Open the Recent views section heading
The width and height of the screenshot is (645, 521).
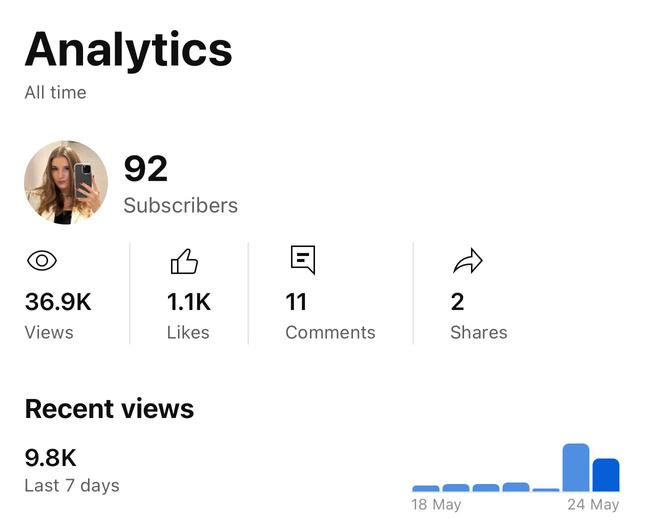point(109,408)
